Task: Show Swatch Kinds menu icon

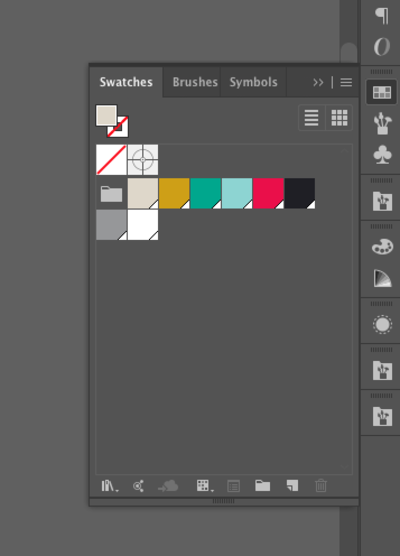Action: (x=205, y=486)
